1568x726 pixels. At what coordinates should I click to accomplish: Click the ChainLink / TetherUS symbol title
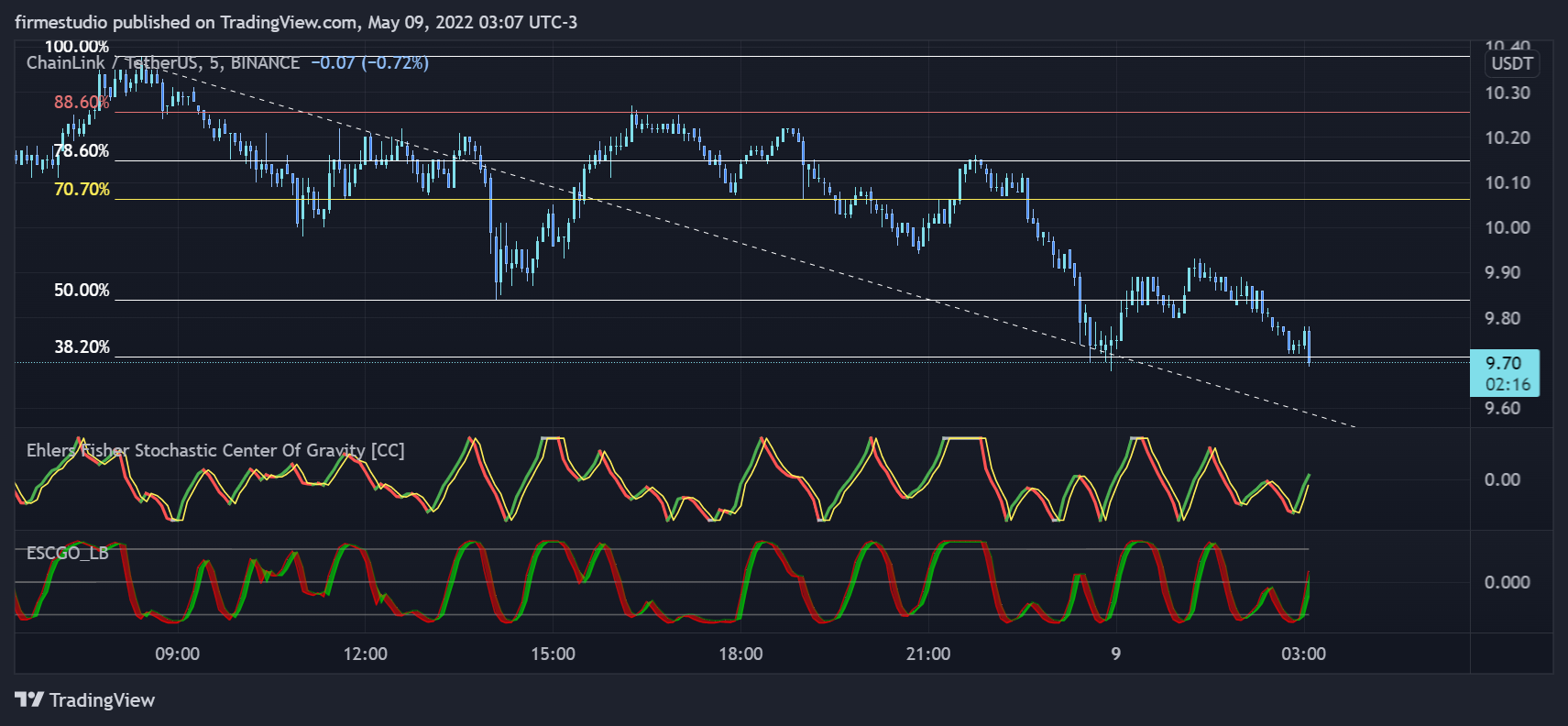point(163,63)
